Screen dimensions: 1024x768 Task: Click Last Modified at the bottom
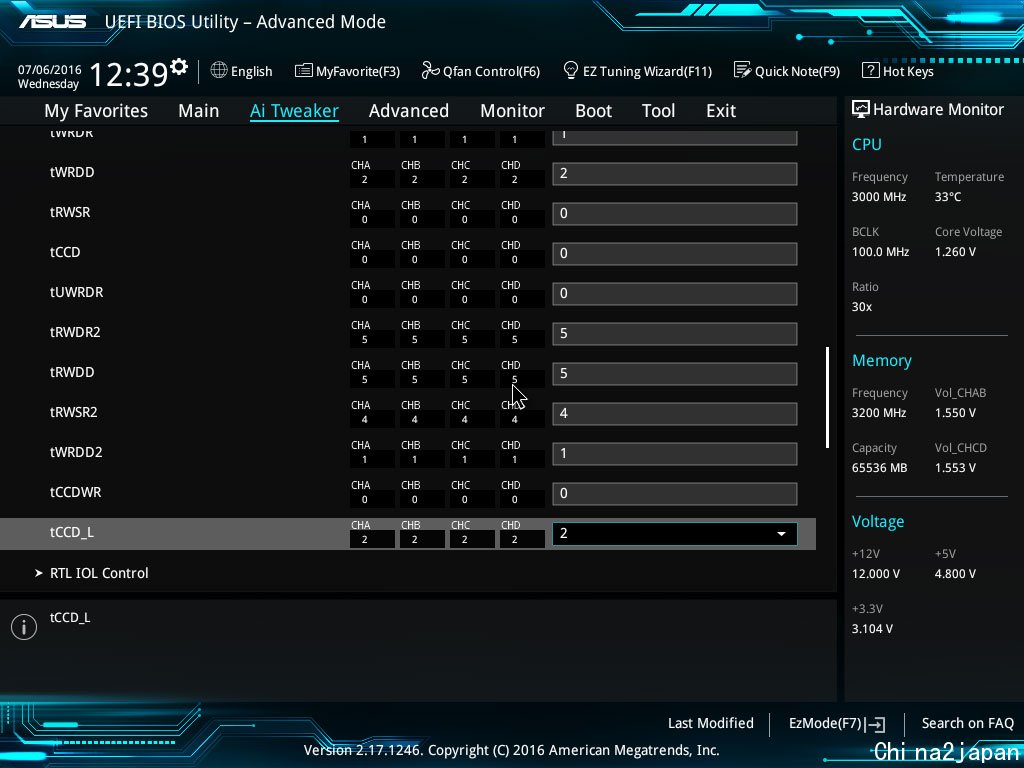pos(711,723)
